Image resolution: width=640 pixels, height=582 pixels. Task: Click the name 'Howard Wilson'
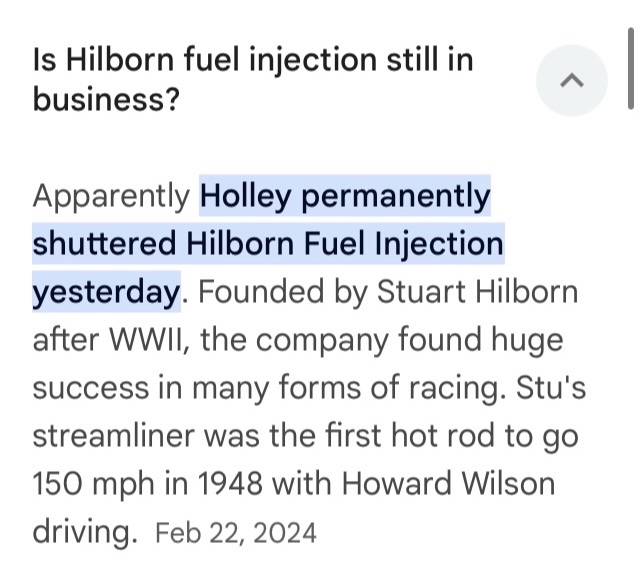point(448,483)
